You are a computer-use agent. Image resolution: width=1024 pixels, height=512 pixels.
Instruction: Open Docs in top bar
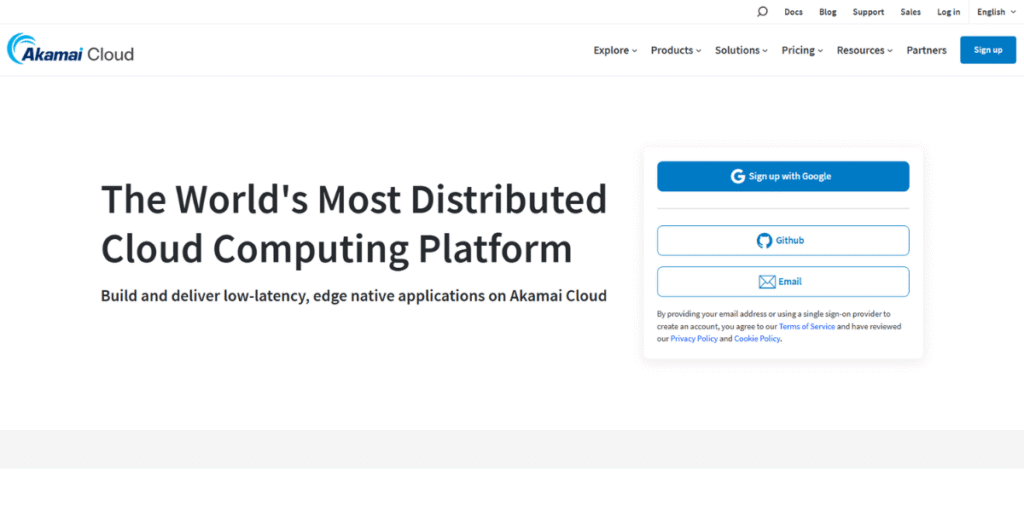793,12
